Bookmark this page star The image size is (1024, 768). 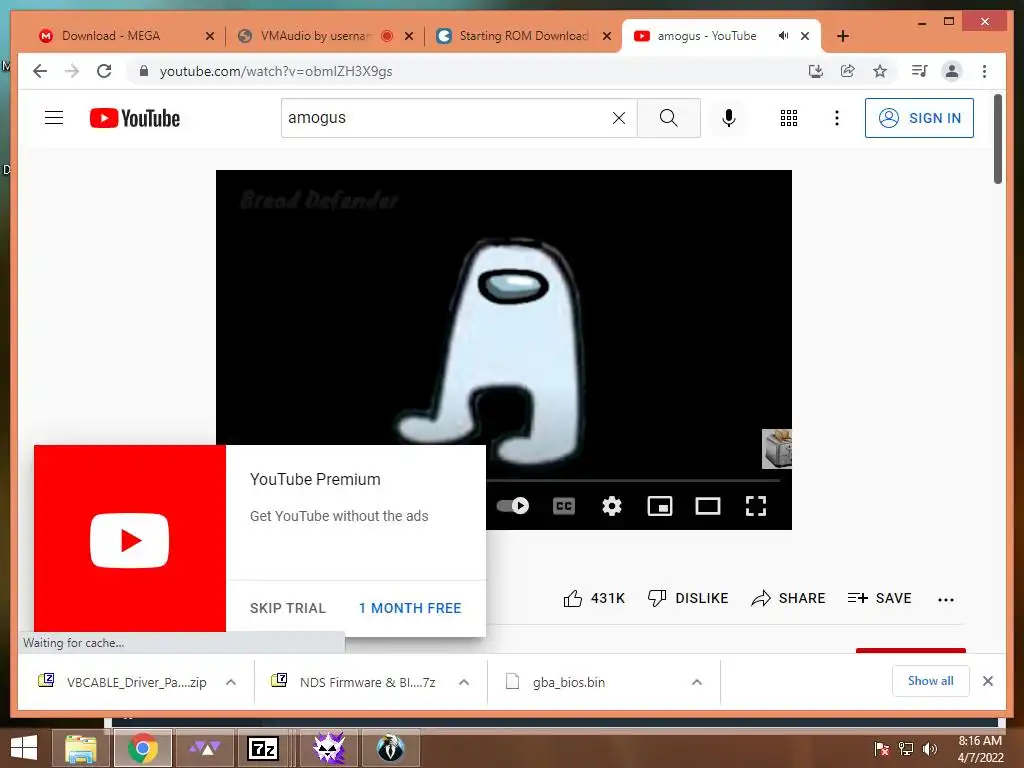tap(880, 71)
